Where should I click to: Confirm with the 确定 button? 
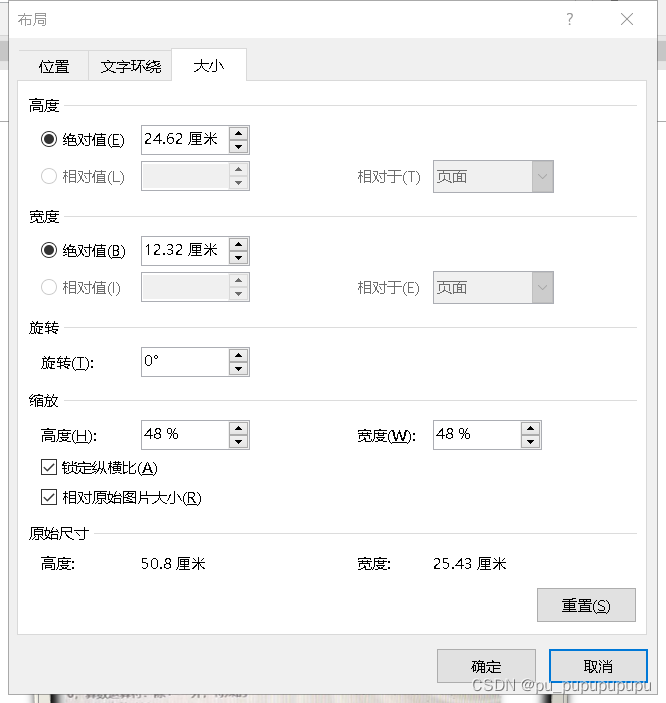point(486,666)
